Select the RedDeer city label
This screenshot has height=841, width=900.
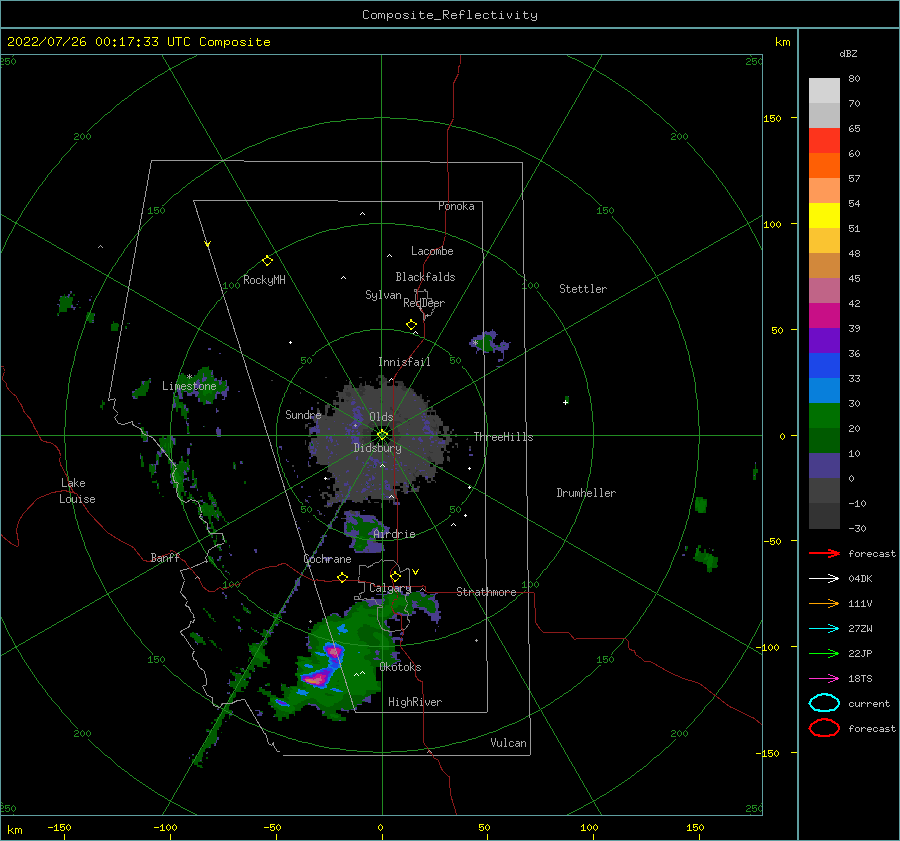pos(424,303)
